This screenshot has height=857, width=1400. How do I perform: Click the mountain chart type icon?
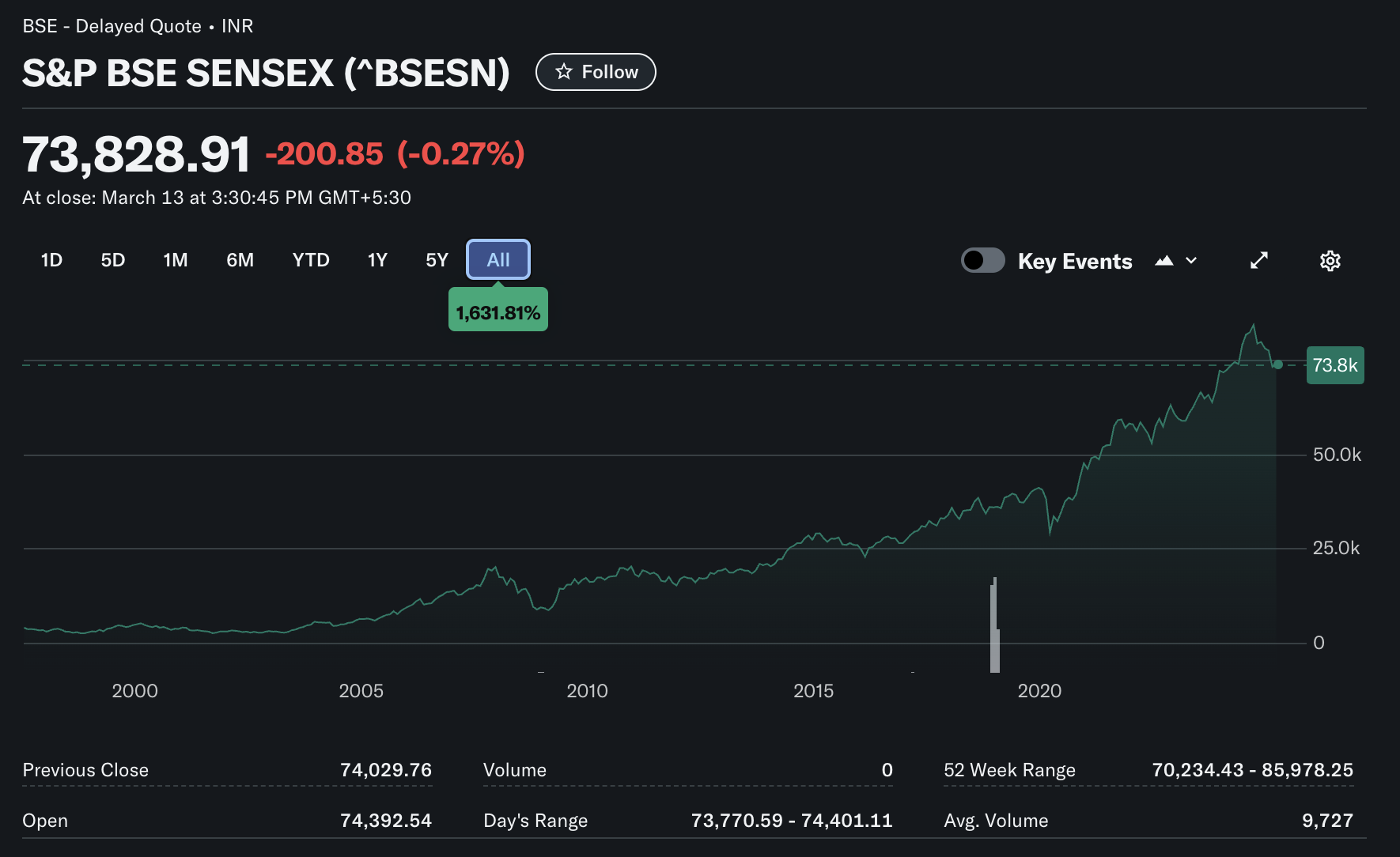(x=1164, y=261)
